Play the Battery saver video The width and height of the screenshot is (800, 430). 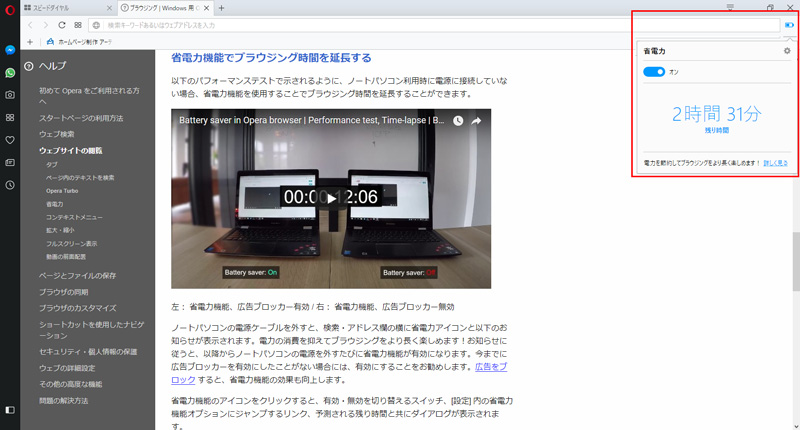coord(331,198)
